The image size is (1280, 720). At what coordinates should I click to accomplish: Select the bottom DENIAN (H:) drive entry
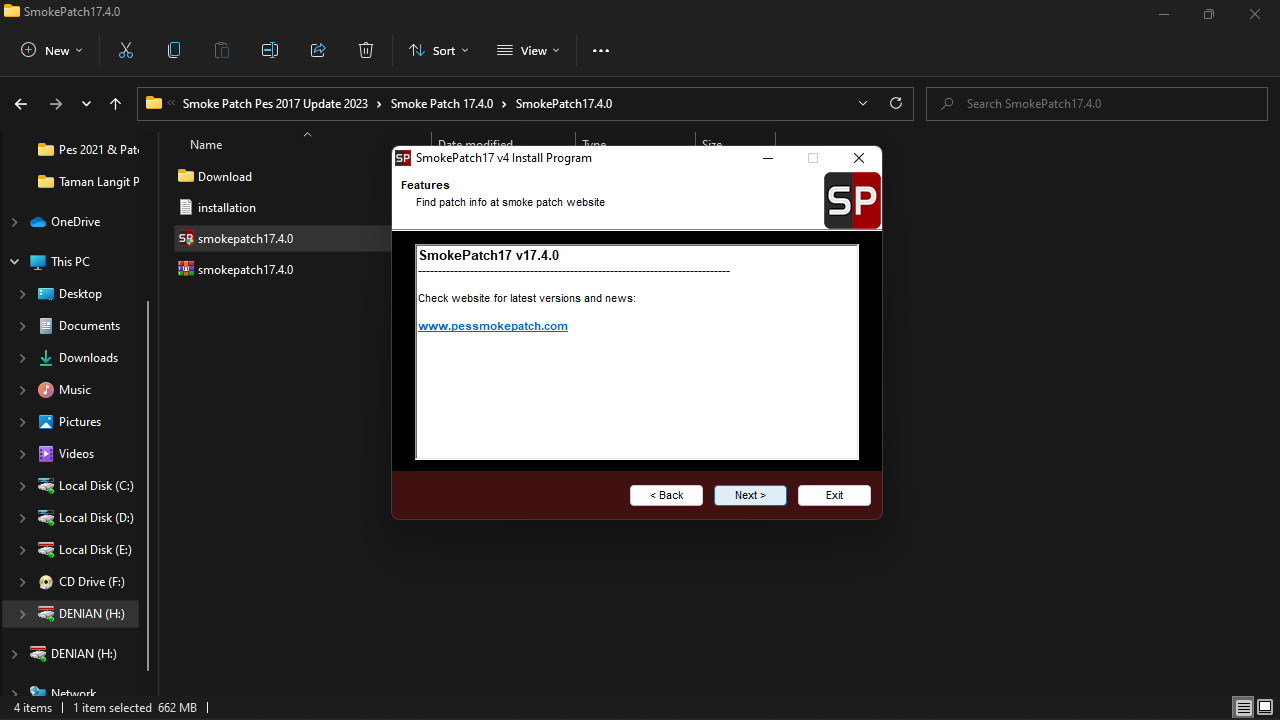coord(72,654)
